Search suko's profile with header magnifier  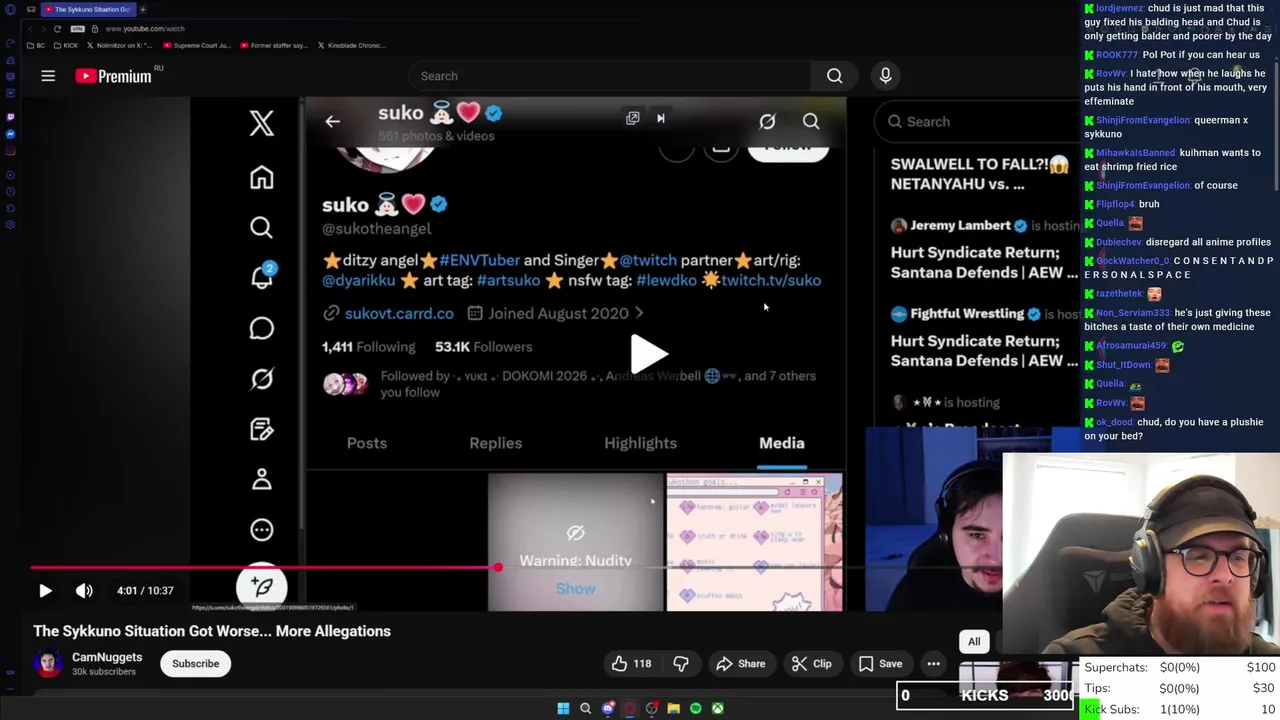pos(811,121)
